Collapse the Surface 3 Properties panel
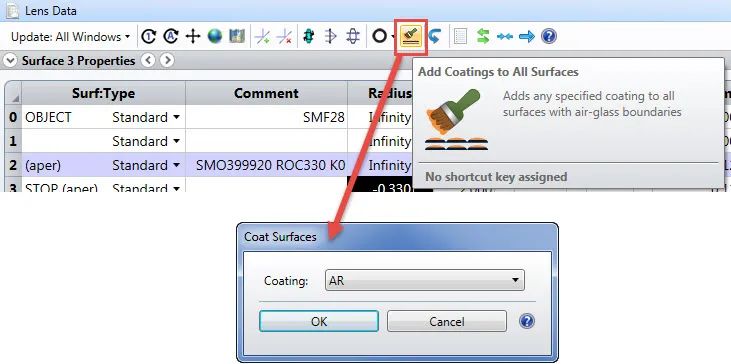 tap(12, 61)
